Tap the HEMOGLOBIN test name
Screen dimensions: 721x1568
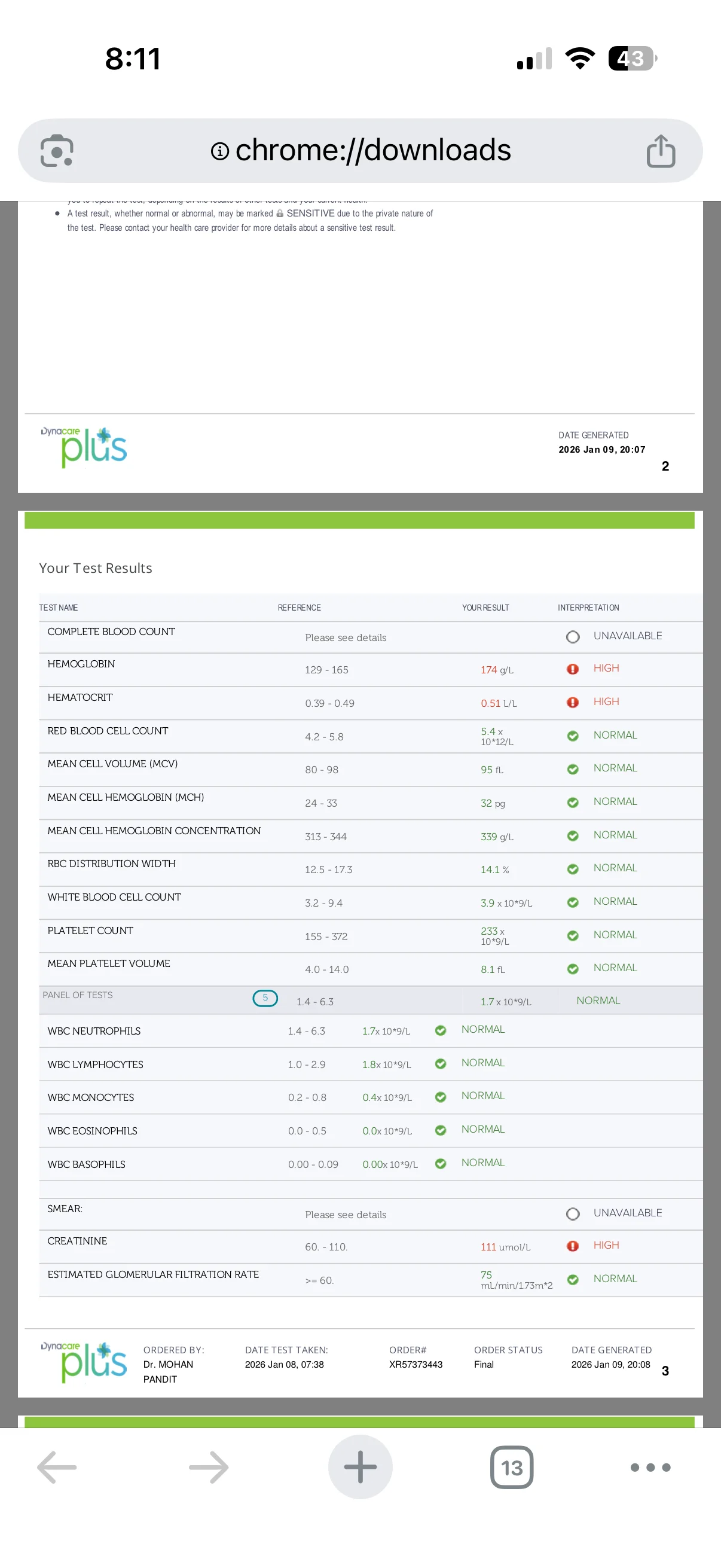[81, 663]
